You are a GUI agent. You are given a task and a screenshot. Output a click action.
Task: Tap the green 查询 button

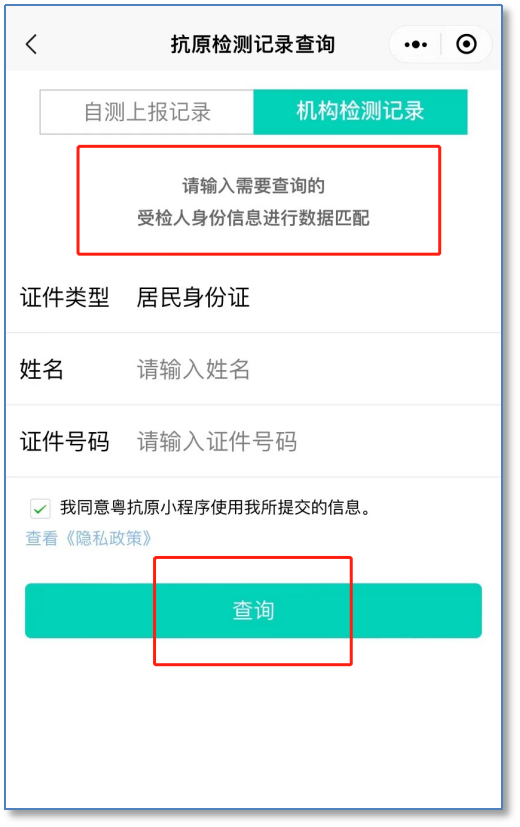point(253,610)
